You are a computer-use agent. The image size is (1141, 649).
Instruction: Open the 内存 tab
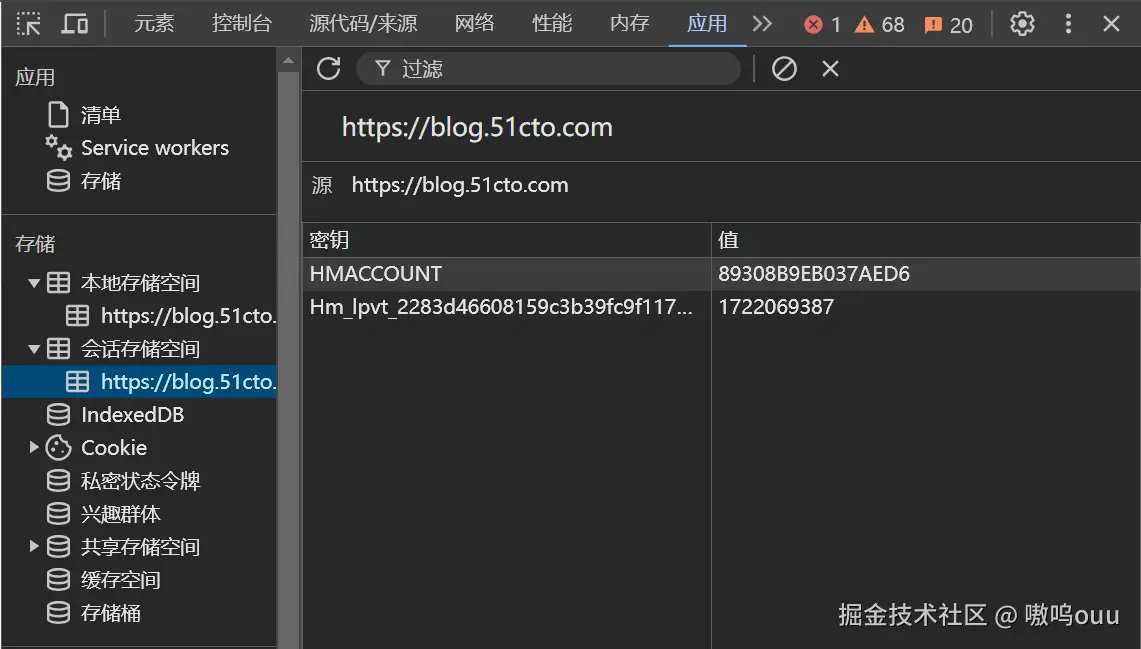tap(629, 24)
